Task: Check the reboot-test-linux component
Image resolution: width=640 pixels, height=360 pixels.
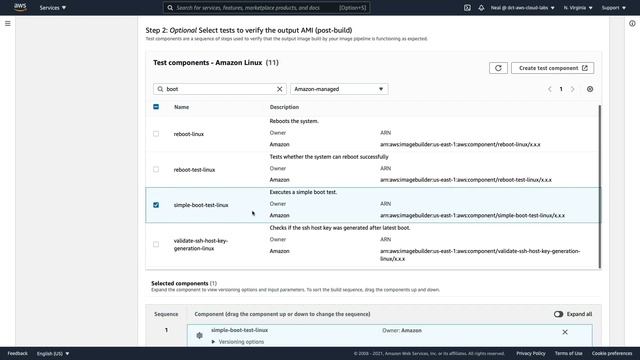Action: click(x=156, y=169)
